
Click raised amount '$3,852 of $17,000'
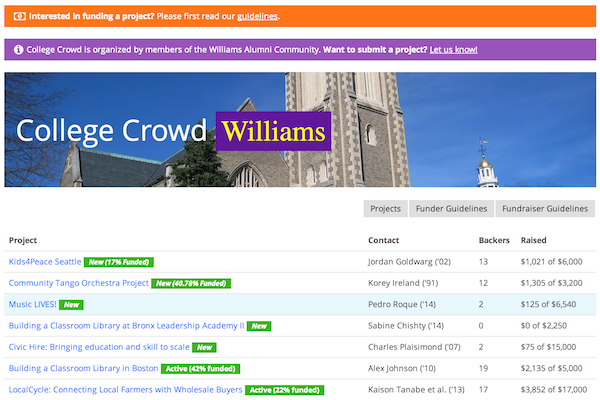tap(554, 390)
